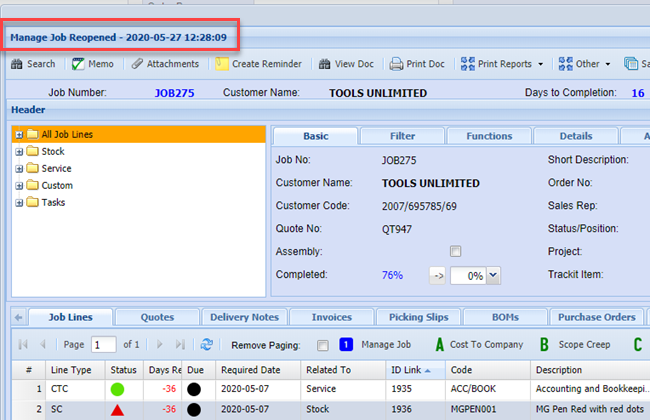Toggle the Assembly checkbox
This screenshot has width=650, height=420.
click(x=455, y=252)
